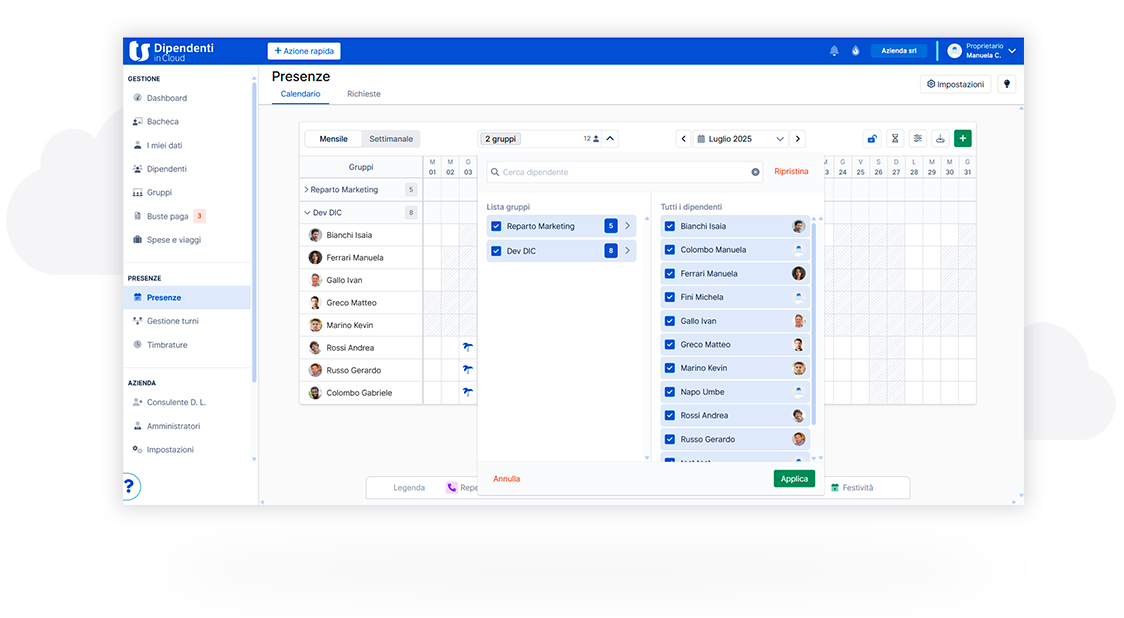This screenshot has width=1124, height=618.
Task: Click the water drop icon in header
Action: pyautogui.click(x=855, y=51)
